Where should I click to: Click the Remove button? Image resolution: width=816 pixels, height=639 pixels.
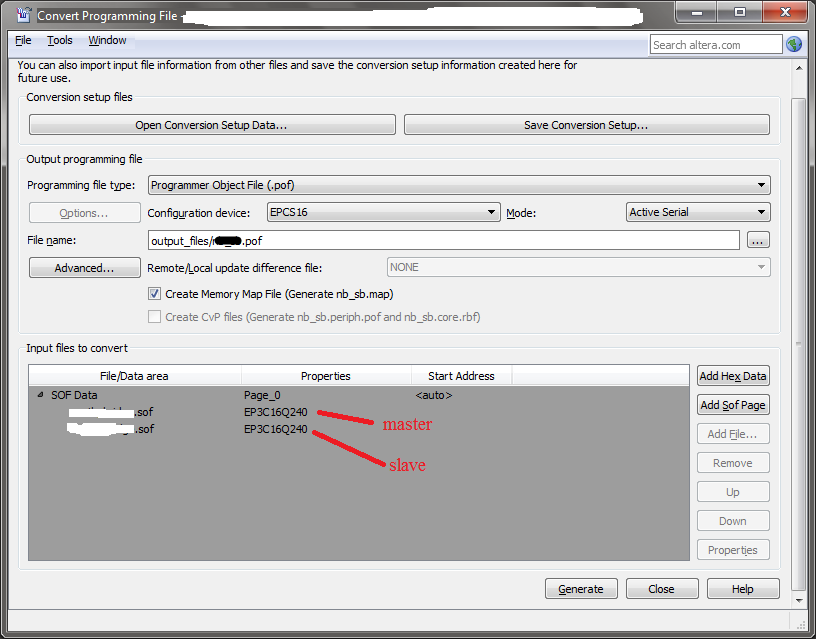click(733, 463)
